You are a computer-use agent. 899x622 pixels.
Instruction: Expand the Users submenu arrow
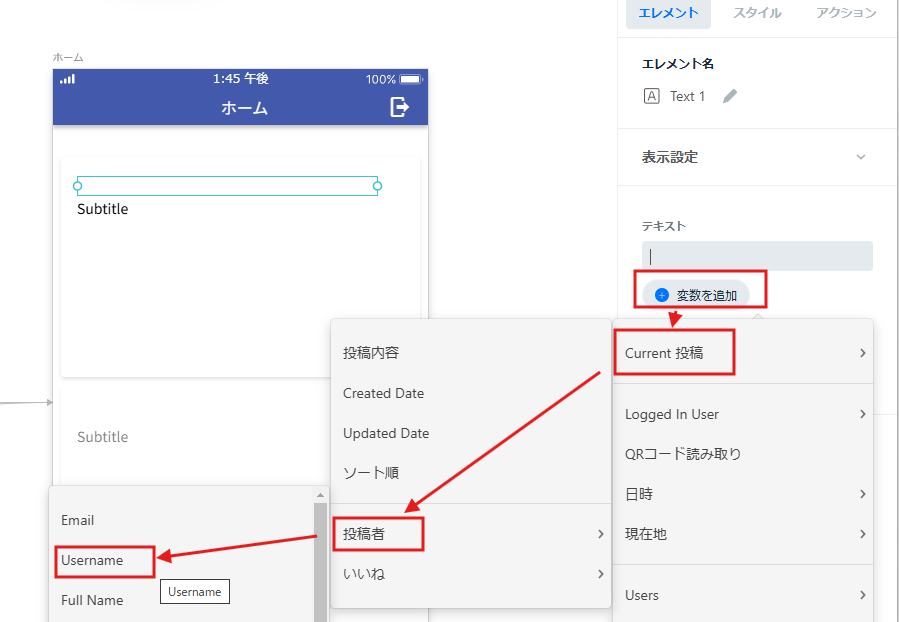(x=862, y=595)
